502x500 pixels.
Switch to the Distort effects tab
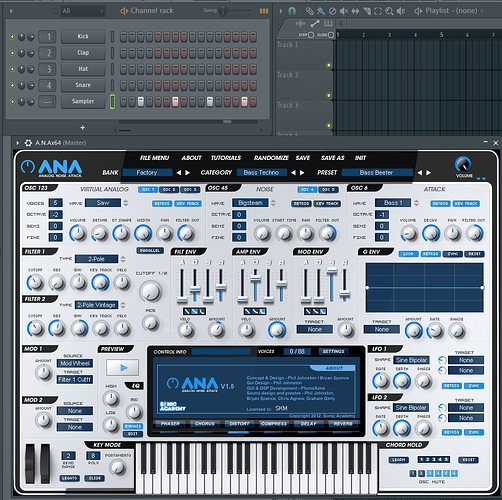pos(239,424)
